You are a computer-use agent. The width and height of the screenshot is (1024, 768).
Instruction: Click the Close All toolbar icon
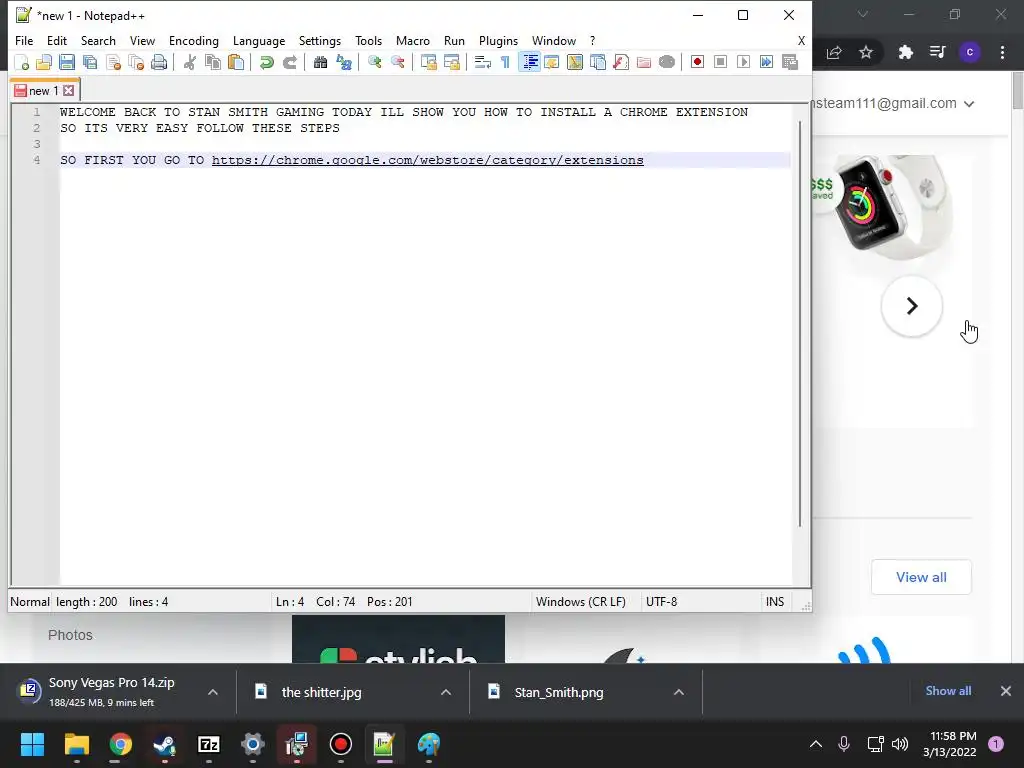point(136,62)
